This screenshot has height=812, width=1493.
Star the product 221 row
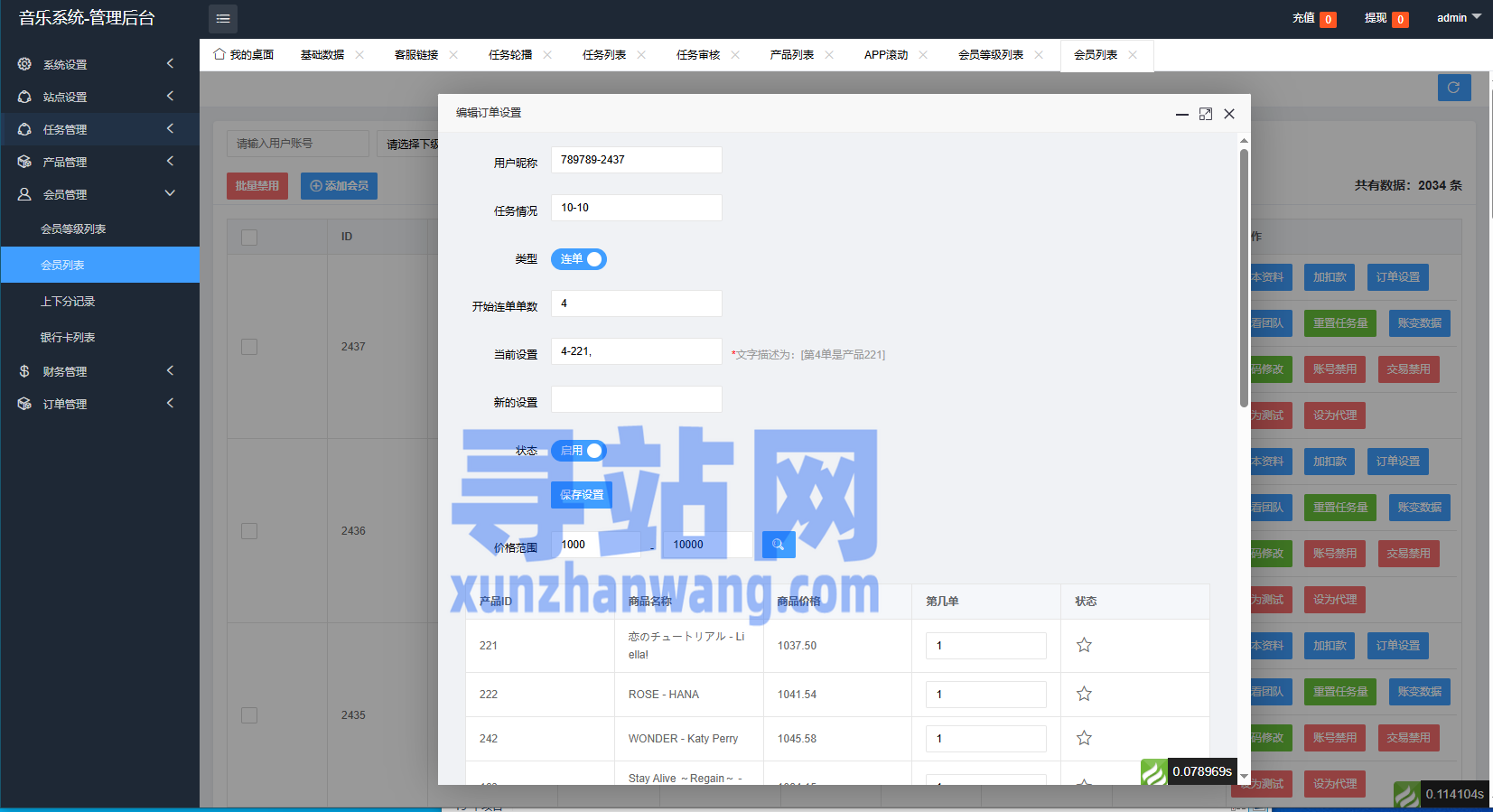pyautogui.click(x=1084, y=645)
